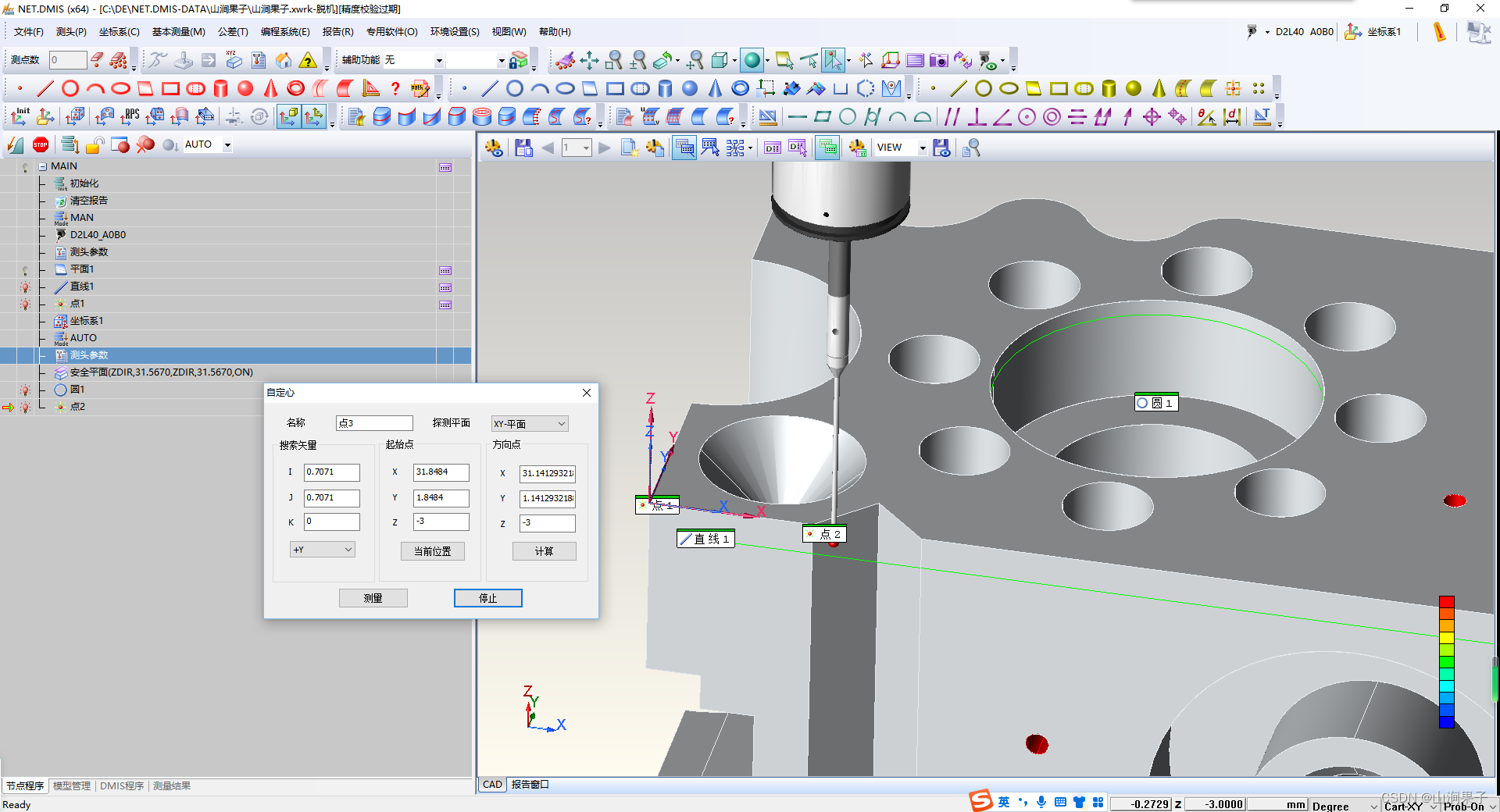Viewport: 1500px width, 812px height.
Task: Select the perpendicularity tolerance icon
Action: pos(977,116)
